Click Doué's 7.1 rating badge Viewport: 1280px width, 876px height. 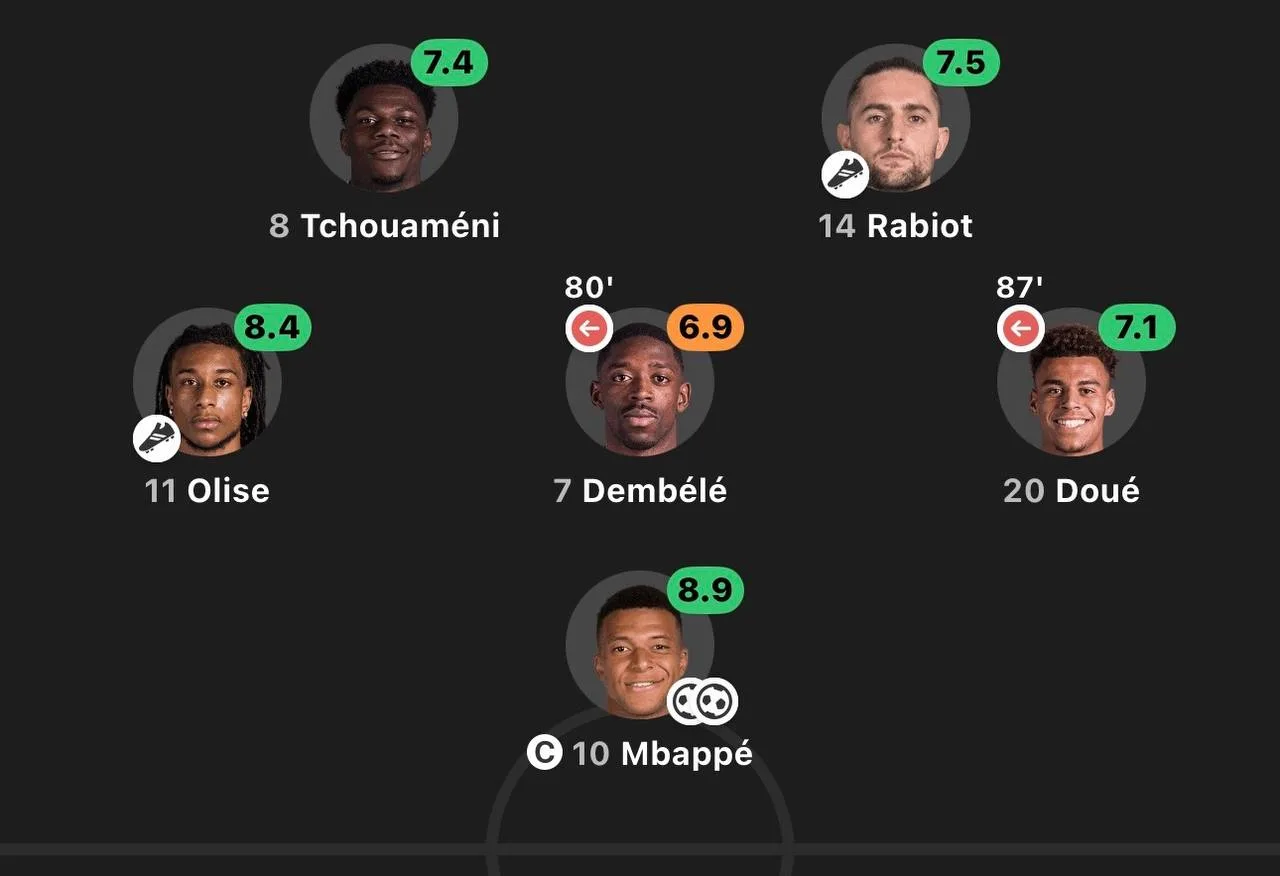1137,327
